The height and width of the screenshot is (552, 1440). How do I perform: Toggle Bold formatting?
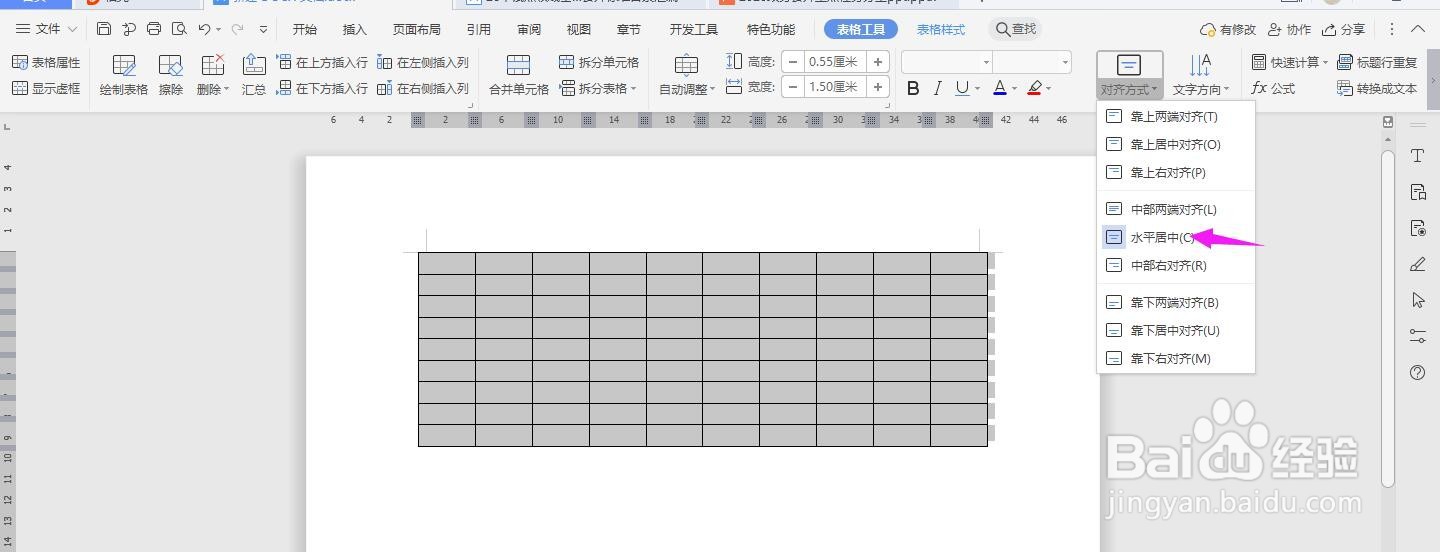913,88
